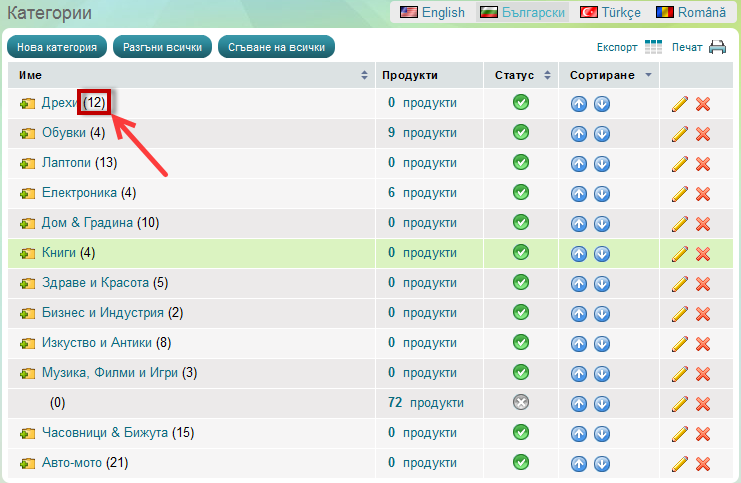Expand the Здраве и Красота folder icon

click(x=28, y=283)
